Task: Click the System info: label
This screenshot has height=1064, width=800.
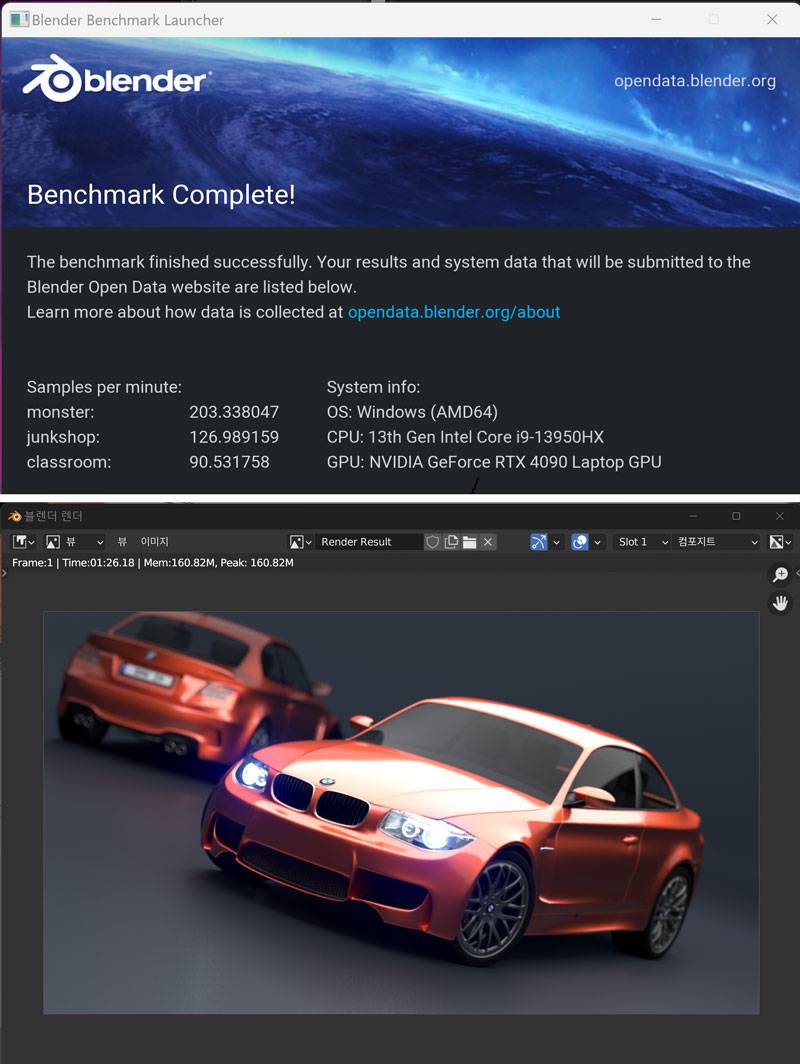Action: (x=373, y=387)
